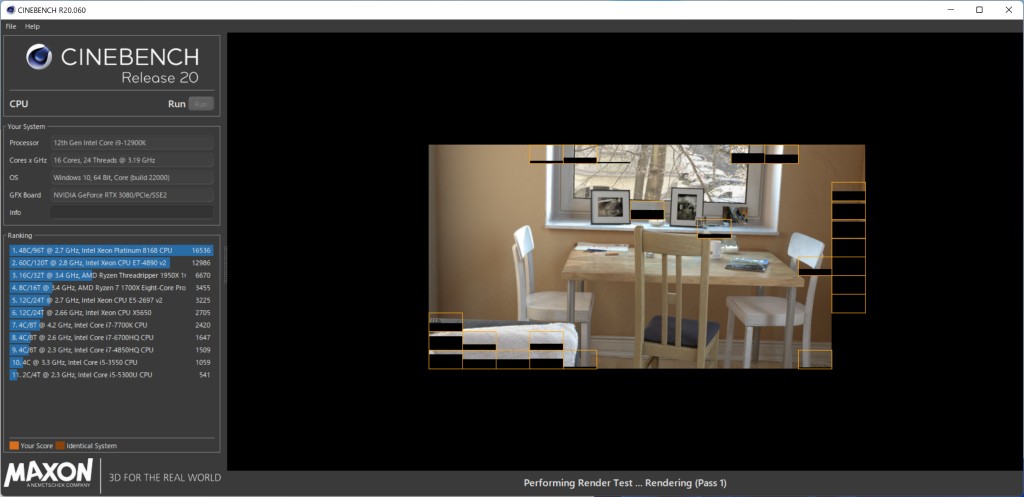Click the 3D FOR THE REAL WORLD tagline
The height and width of the screenshot is (497, 1024).
pos(165,477)
